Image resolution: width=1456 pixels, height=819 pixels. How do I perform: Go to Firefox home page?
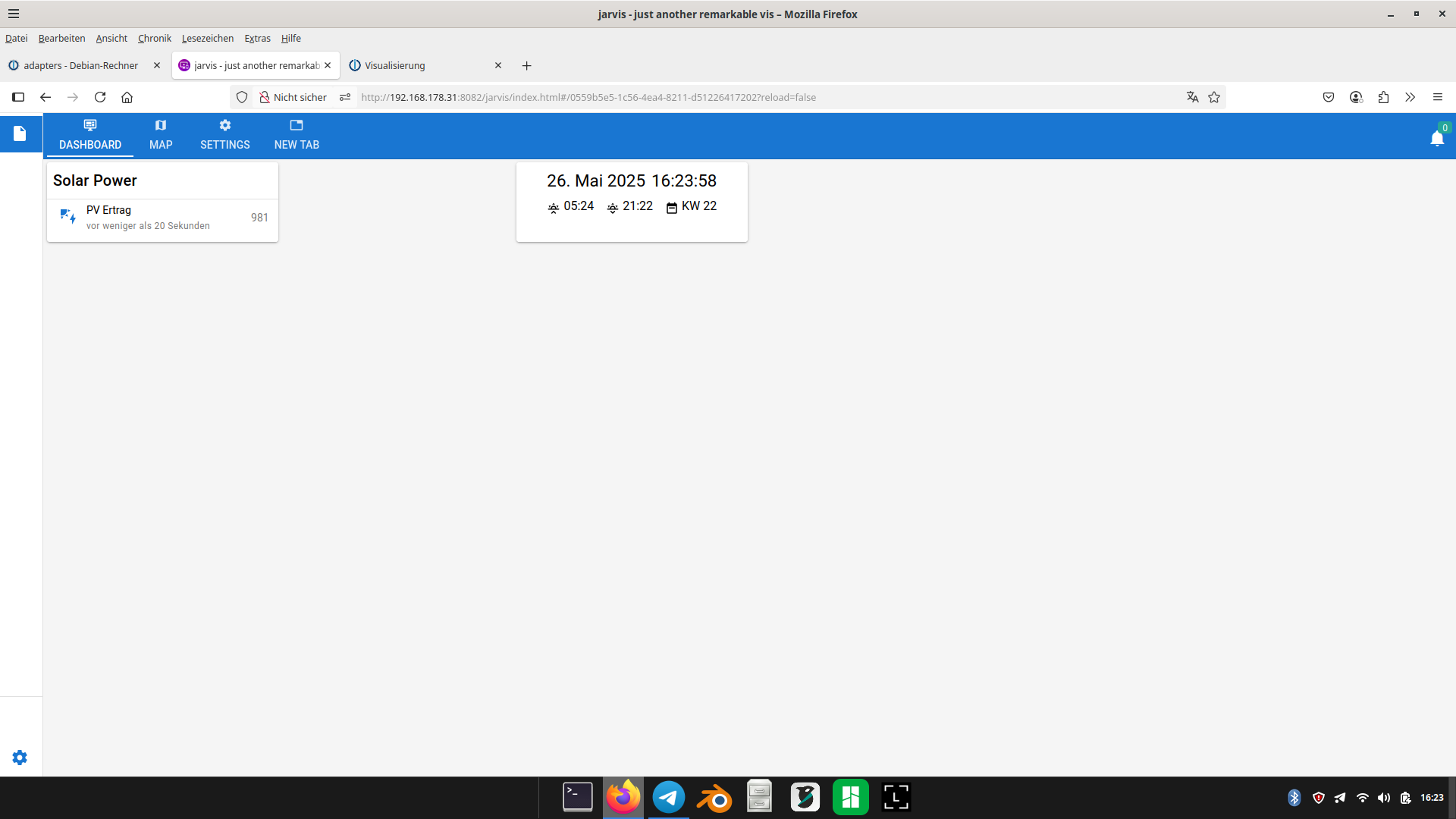pos(127,97)
